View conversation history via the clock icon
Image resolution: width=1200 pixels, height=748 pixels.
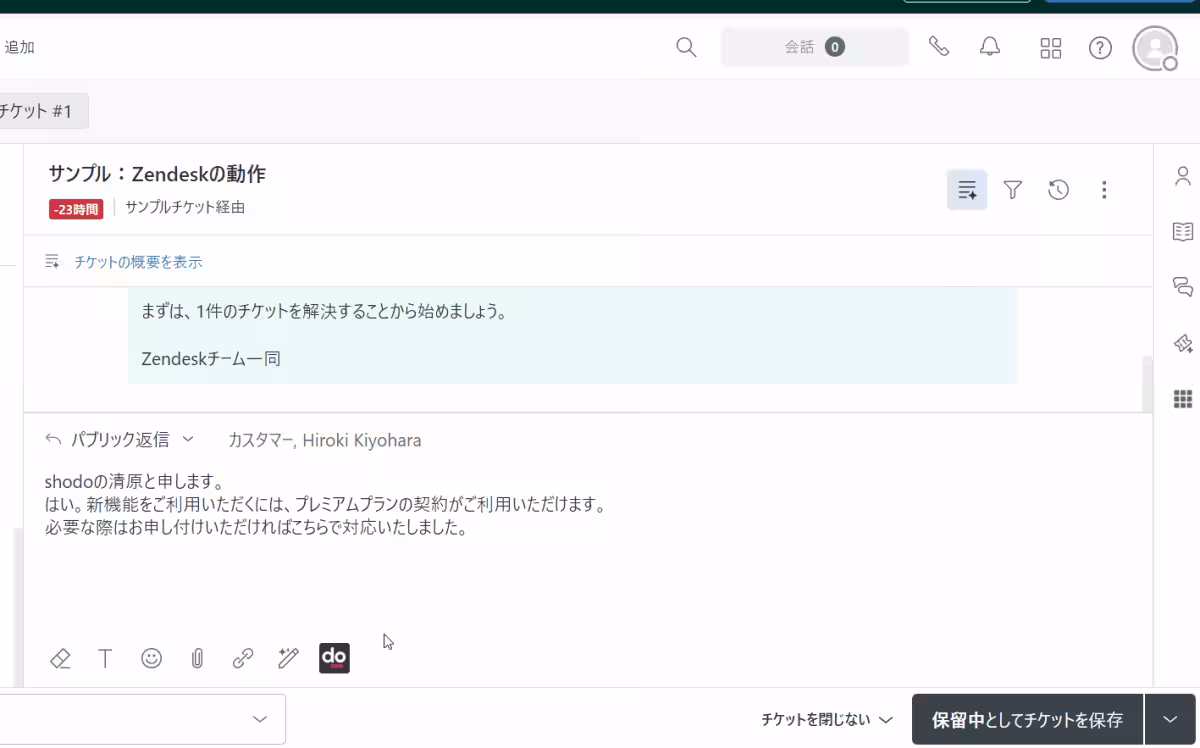(1058, 189)
